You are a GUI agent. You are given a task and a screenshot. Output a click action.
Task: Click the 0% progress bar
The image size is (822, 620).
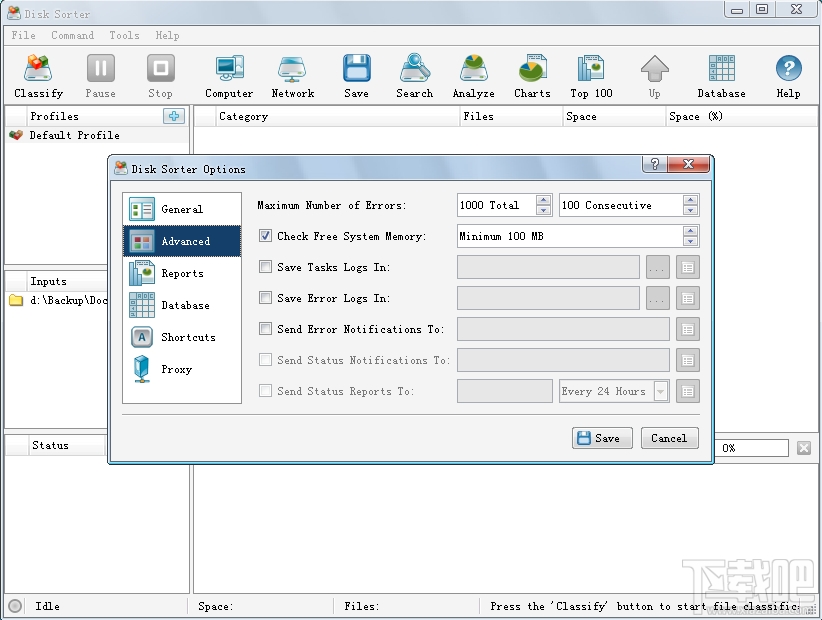[751, 448]
